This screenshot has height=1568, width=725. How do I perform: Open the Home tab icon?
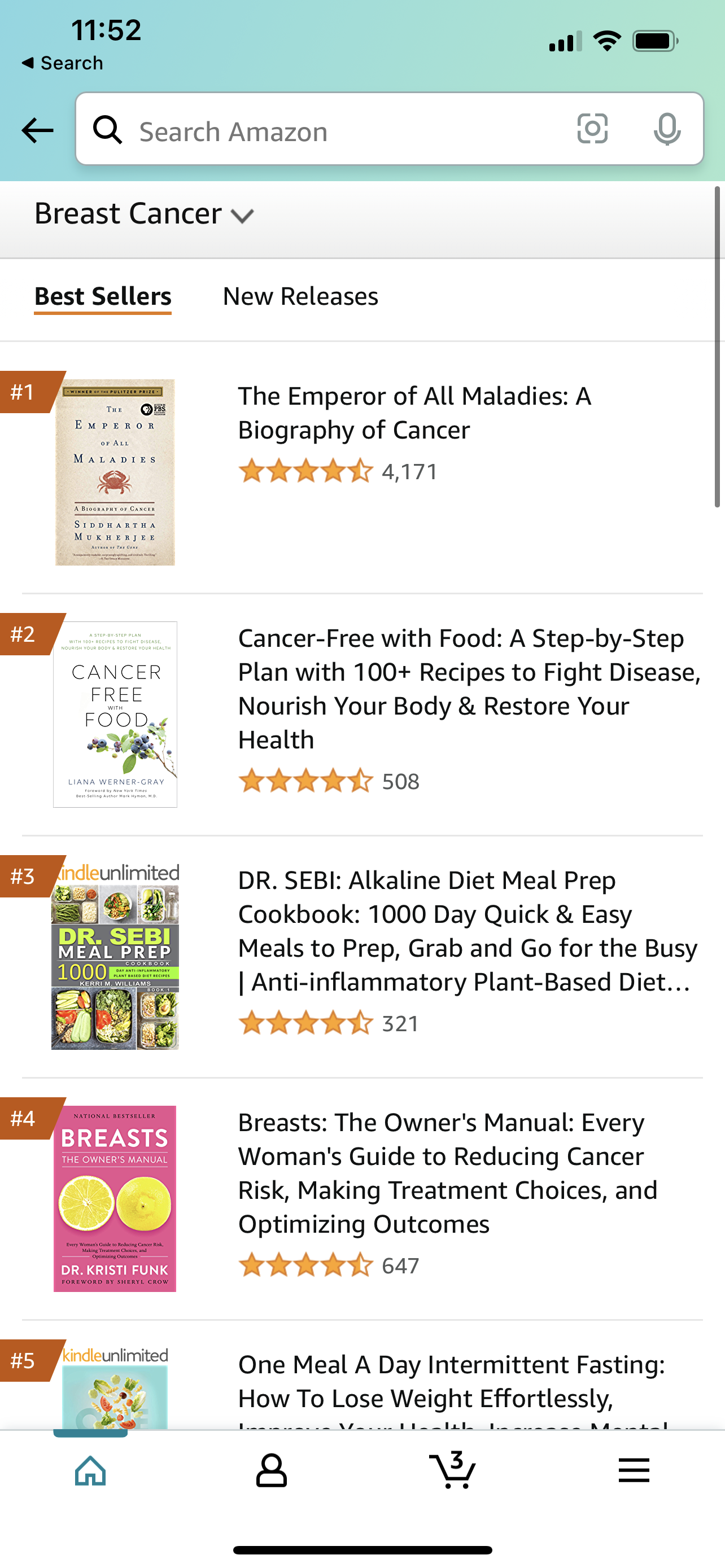[x=90, y=1470]
